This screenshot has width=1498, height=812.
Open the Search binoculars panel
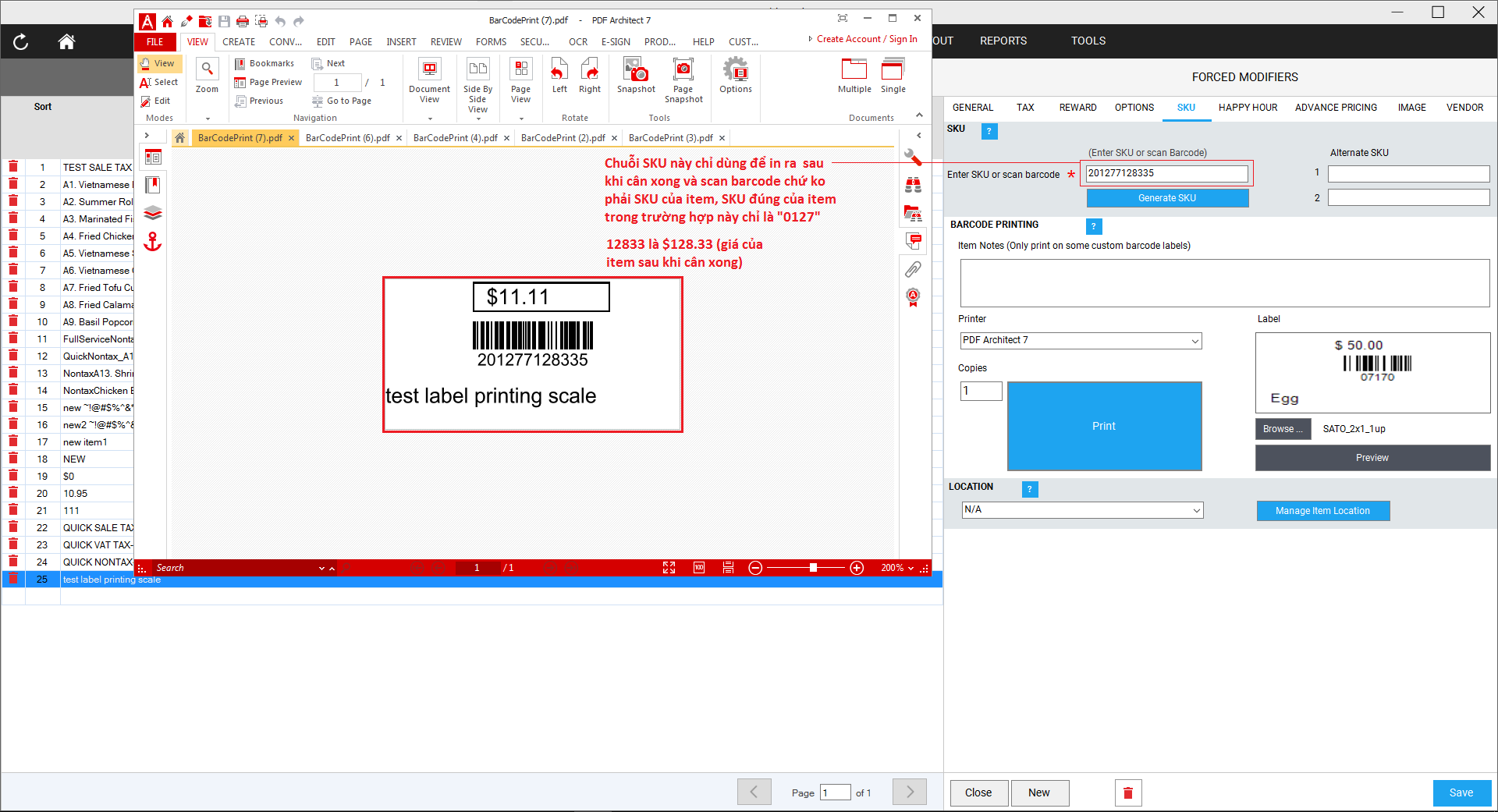click(x=913, y=186)
